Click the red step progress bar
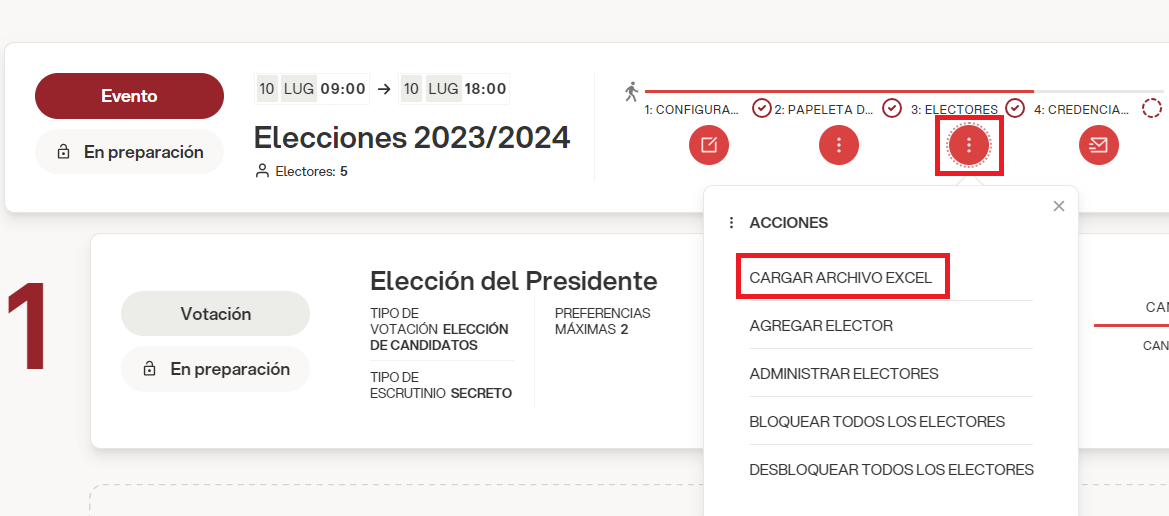Screen dimensions: 1169x516 coord(839,91)
